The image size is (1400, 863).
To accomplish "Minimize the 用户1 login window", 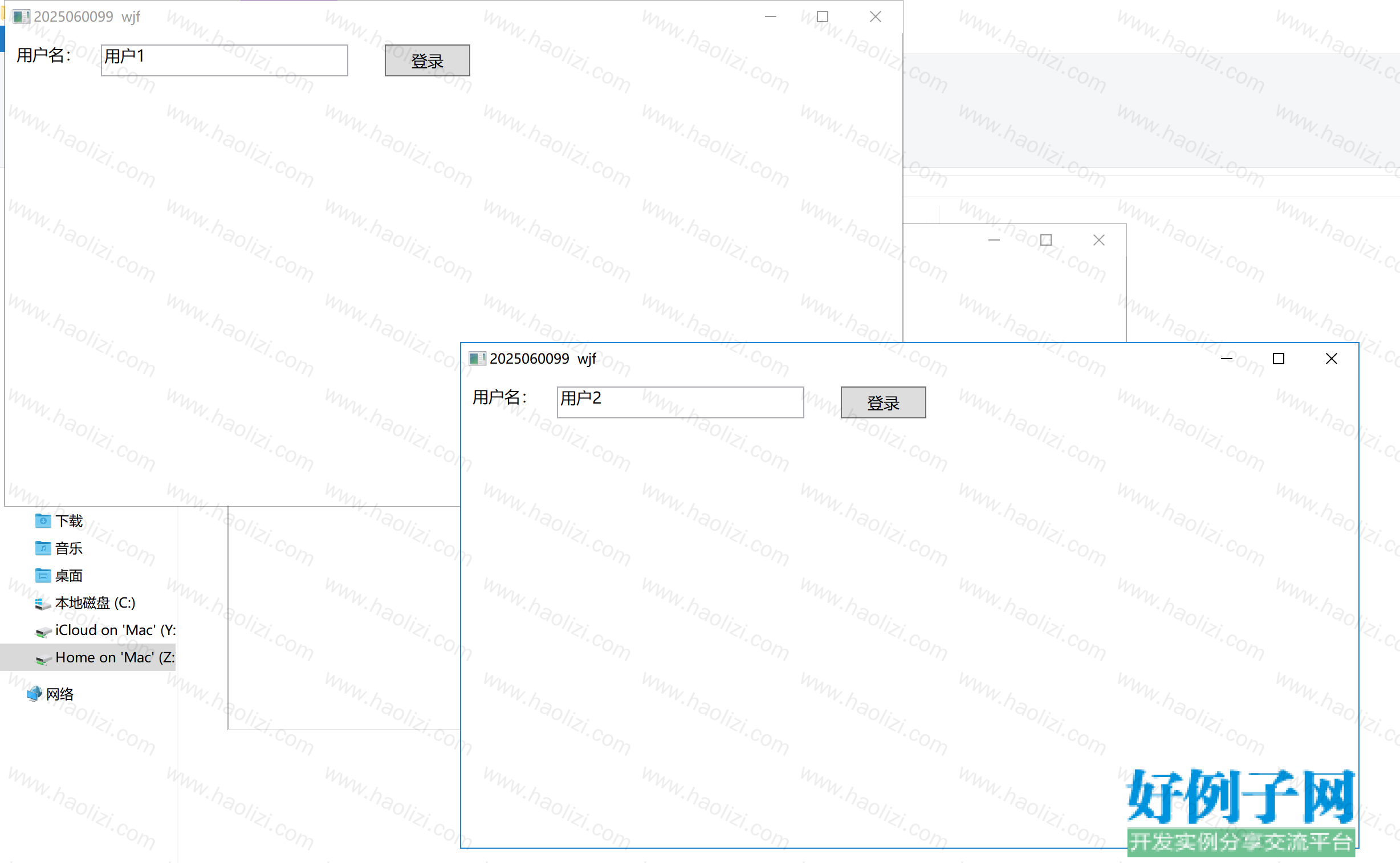I will pyautogui.click(x=771, y=17).
